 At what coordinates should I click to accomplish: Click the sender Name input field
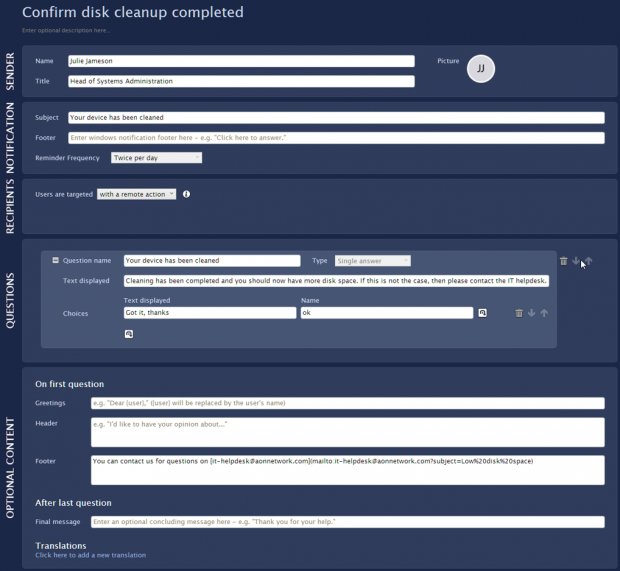pyautogui.click(x=240, y=61)
